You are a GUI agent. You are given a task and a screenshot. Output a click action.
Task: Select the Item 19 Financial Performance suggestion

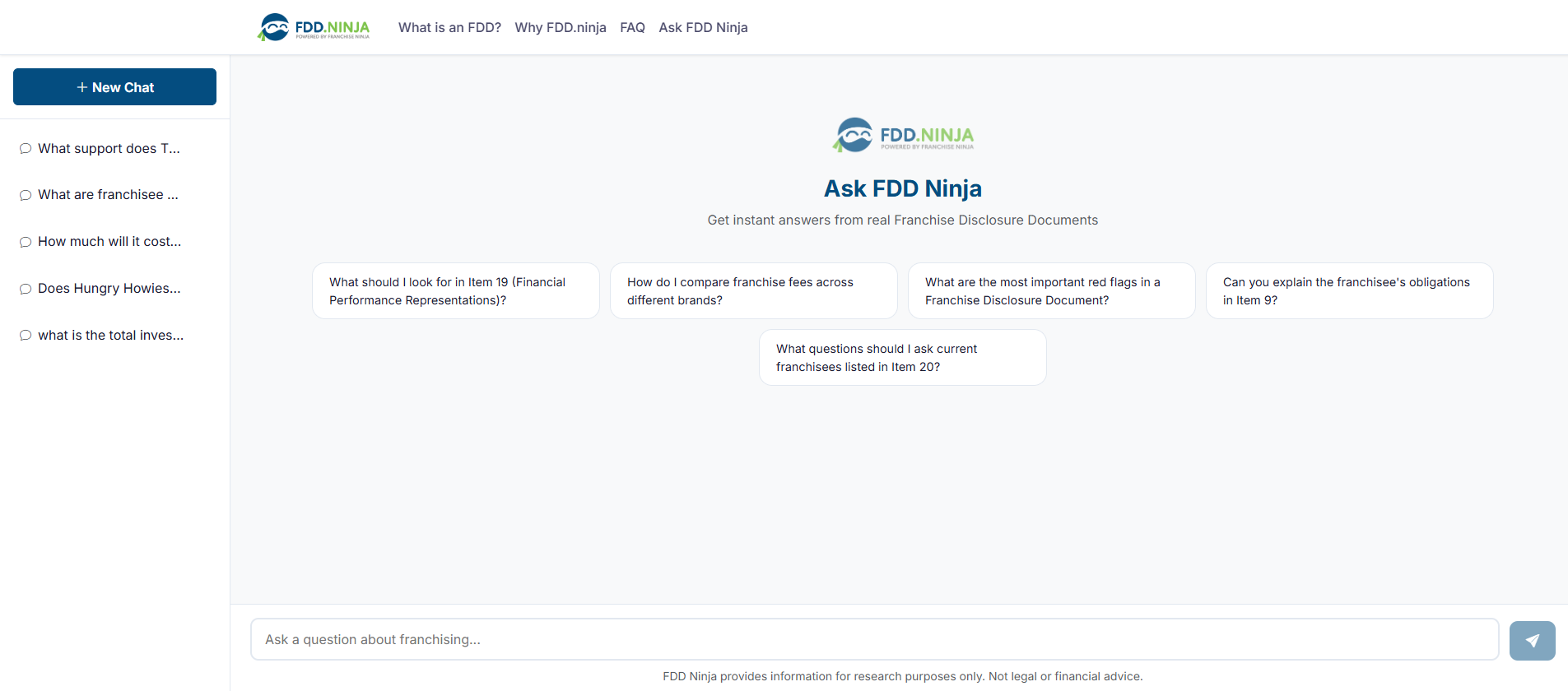point(456,291)
